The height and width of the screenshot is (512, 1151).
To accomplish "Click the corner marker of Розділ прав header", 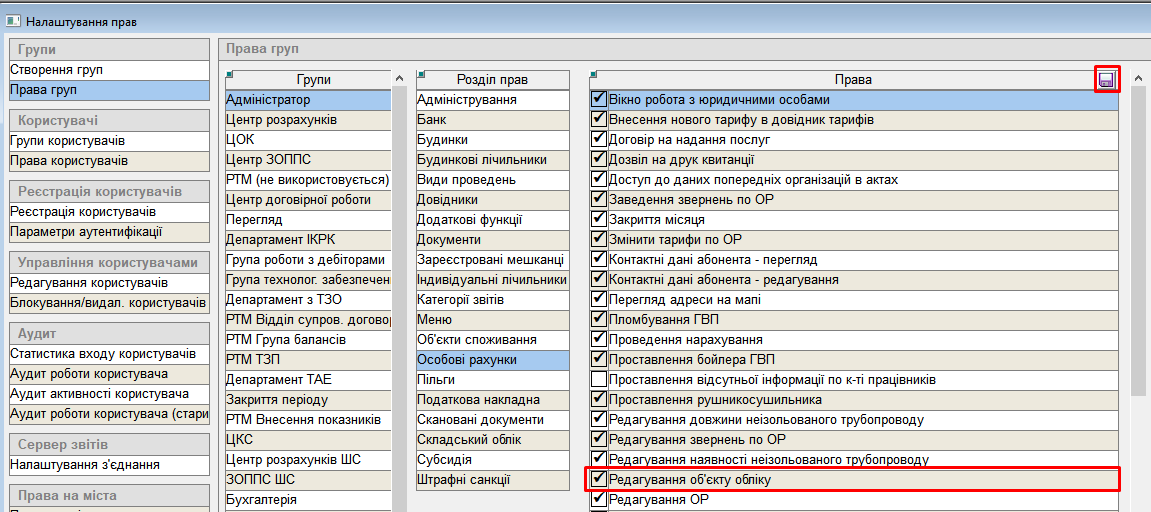I will (421, 73).
